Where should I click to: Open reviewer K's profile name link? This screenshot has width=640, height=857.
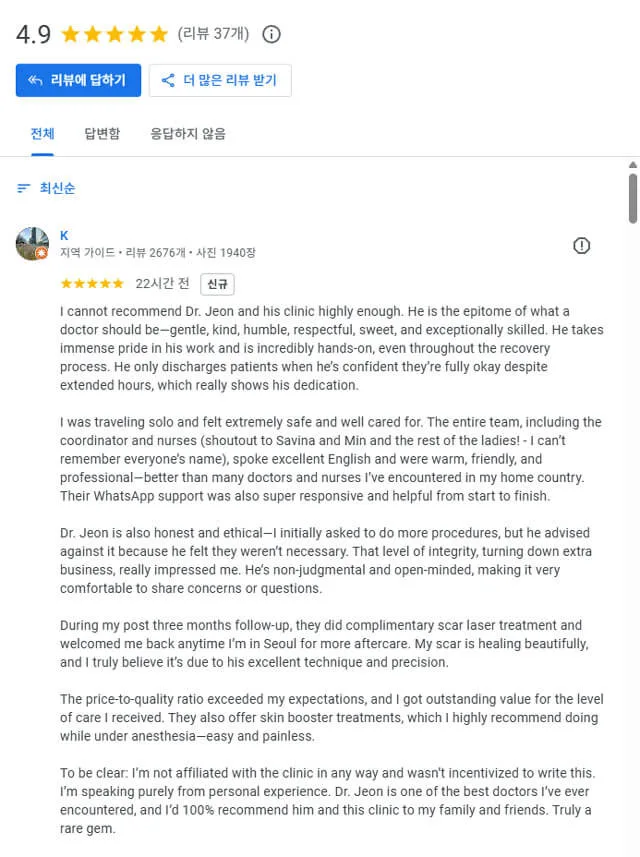(64, 236)
